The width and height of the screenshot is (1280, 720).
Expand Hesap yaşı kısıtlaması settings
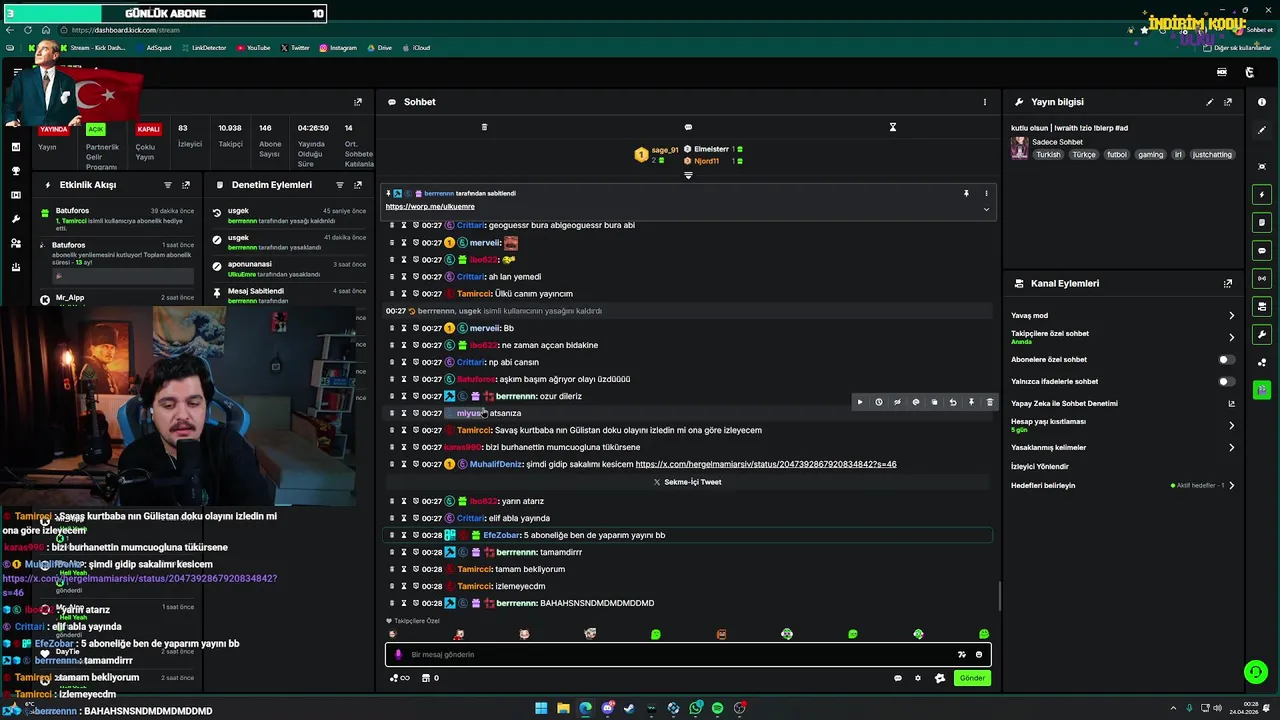click(1231, 425)
